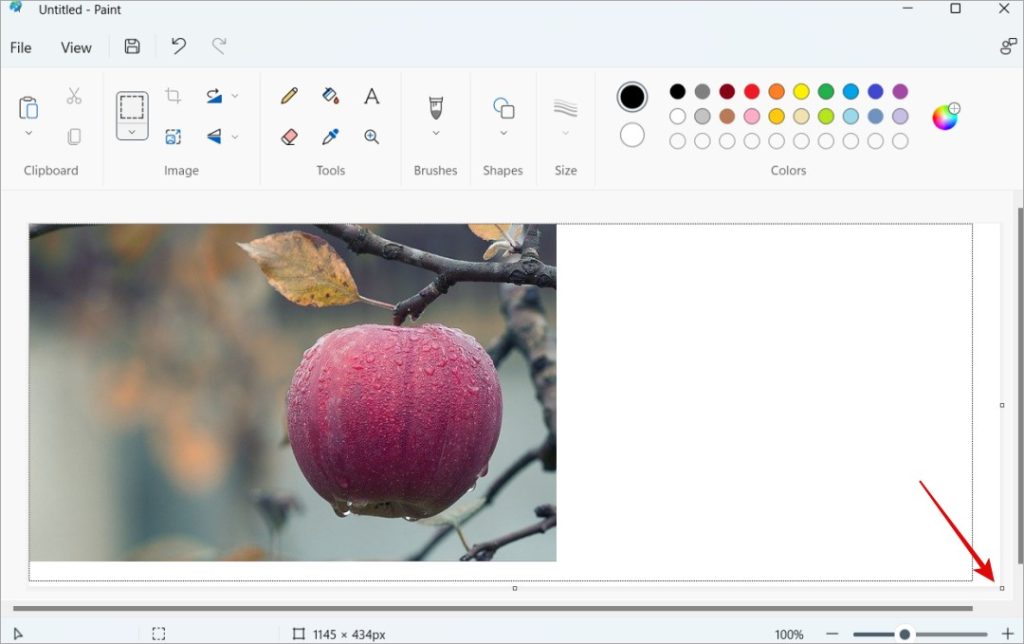Choose the Text tool

pos(371,96)
